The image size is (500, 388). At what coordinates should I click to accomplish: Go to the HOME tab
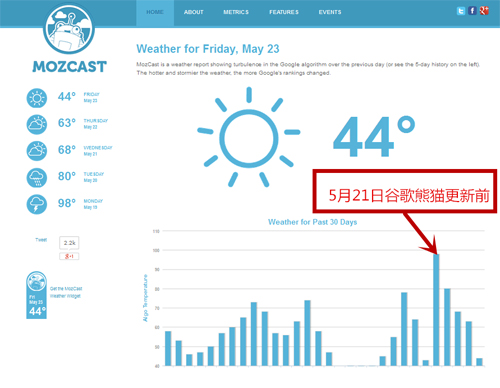tap(155, 12)
